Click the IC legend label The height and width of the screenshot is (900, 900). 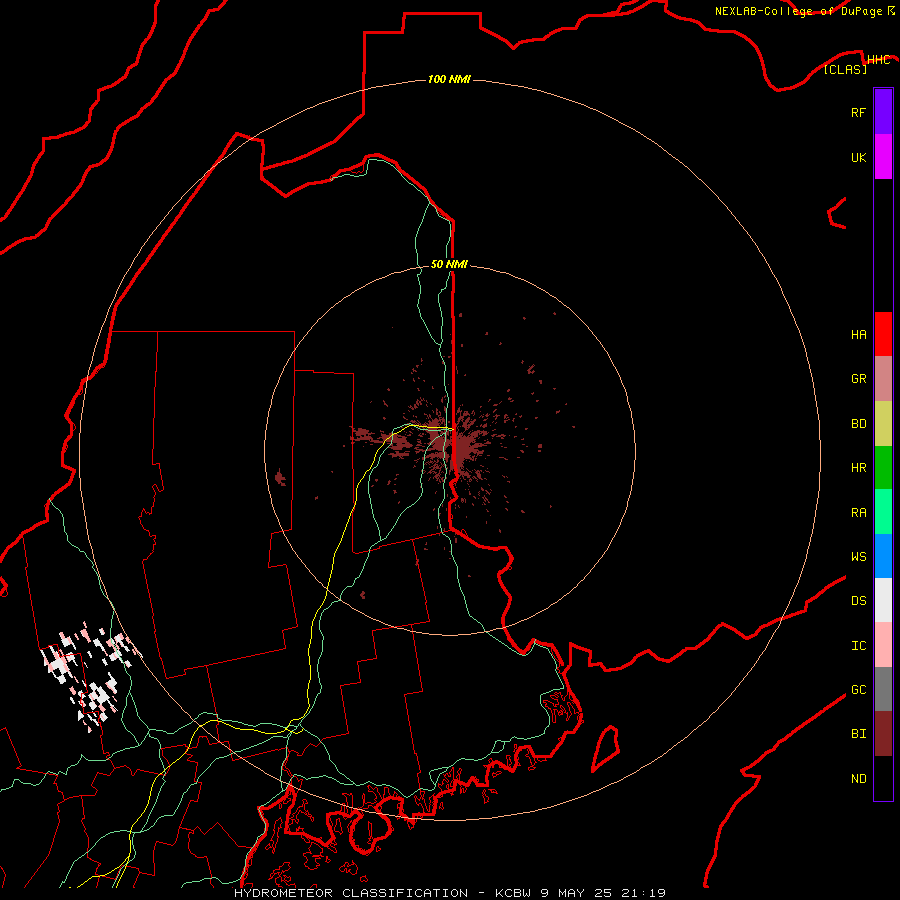click(858, 646)
